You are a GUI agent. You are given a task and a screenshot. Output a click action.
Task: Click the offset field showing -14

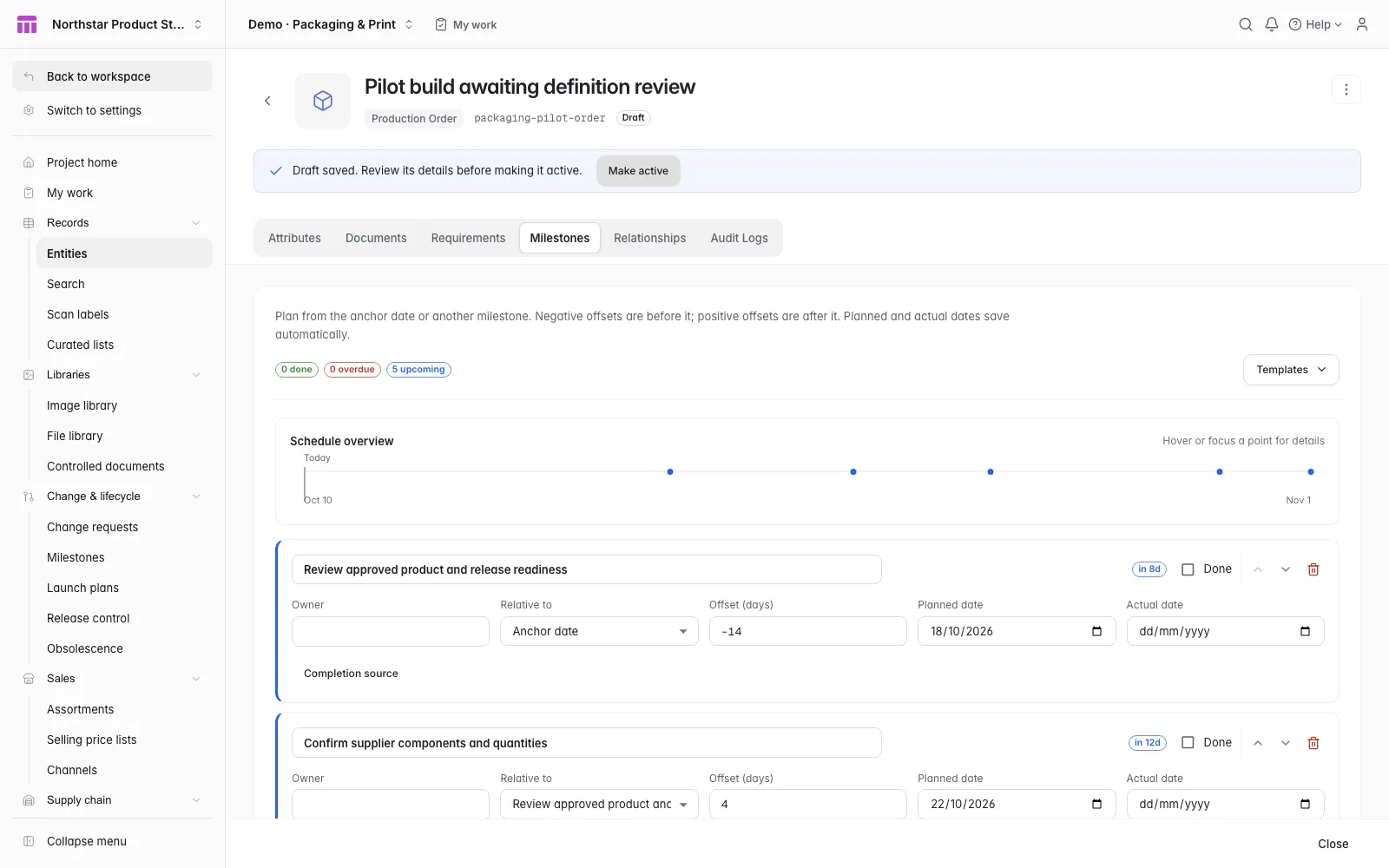click(808, 631)
